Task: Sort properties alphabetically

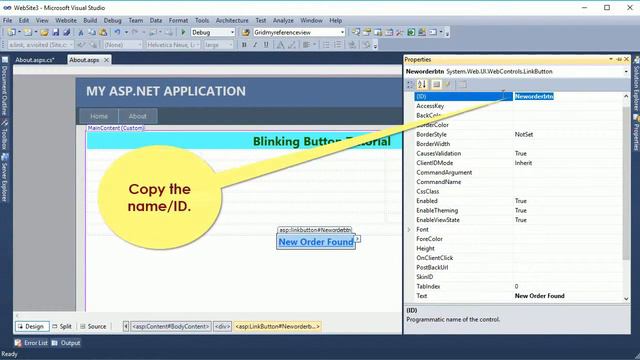Action: (422, 84)
